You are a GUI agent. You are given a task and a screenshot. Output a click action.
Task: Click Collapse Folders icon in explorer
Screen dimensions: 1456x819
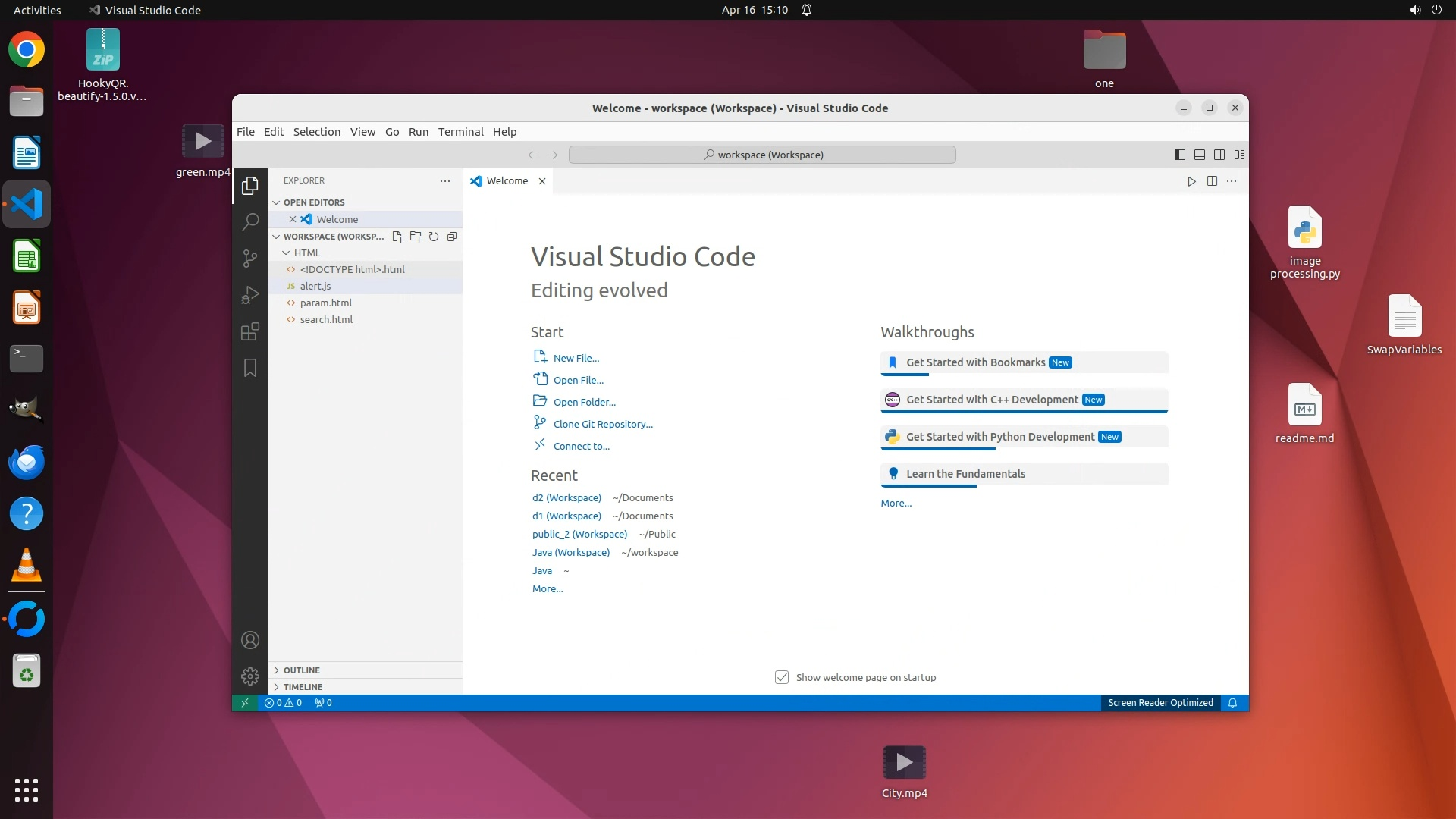click(x=452, y=237)
